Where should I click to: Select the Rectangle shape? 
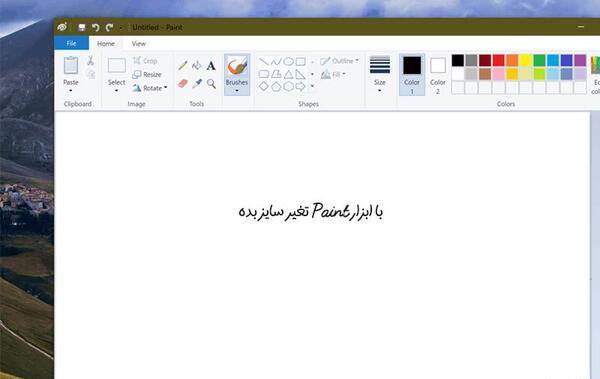point(301,61)
